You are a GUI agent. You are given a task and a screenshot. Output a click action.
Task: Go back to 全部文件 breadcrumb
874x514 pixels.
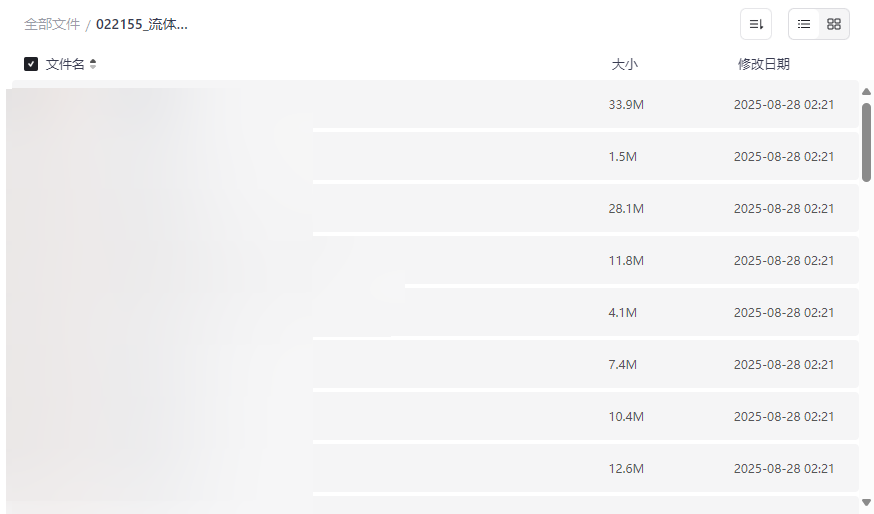[52, 24]
